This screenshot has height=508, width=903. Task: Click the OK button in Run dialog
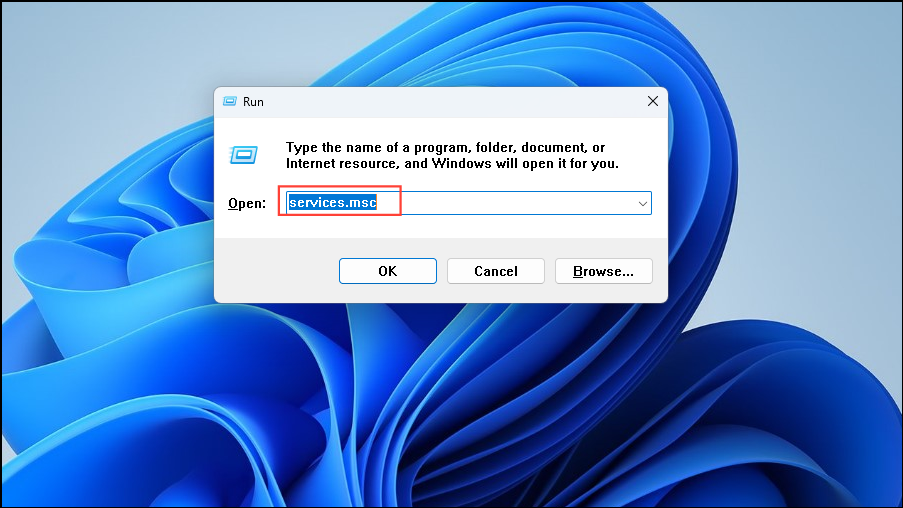pos(388,271)
